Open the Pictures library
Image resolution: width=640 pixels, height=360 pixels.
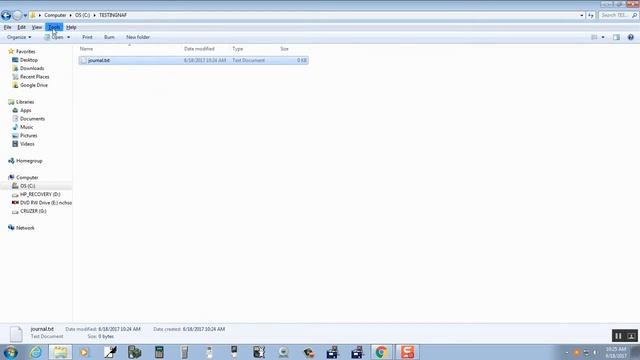pyautogui.click(x=25, y=136)
